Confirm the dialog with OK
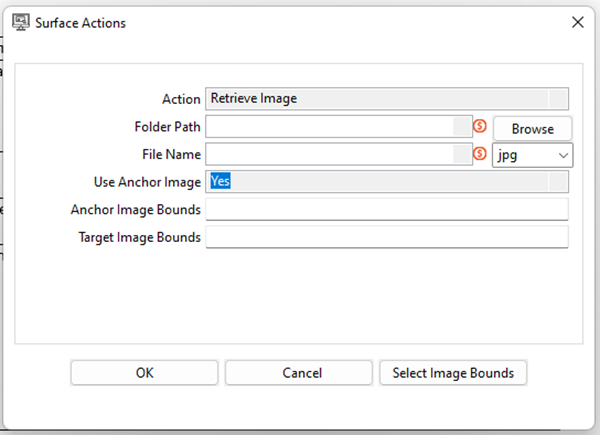 coord(144,373)
